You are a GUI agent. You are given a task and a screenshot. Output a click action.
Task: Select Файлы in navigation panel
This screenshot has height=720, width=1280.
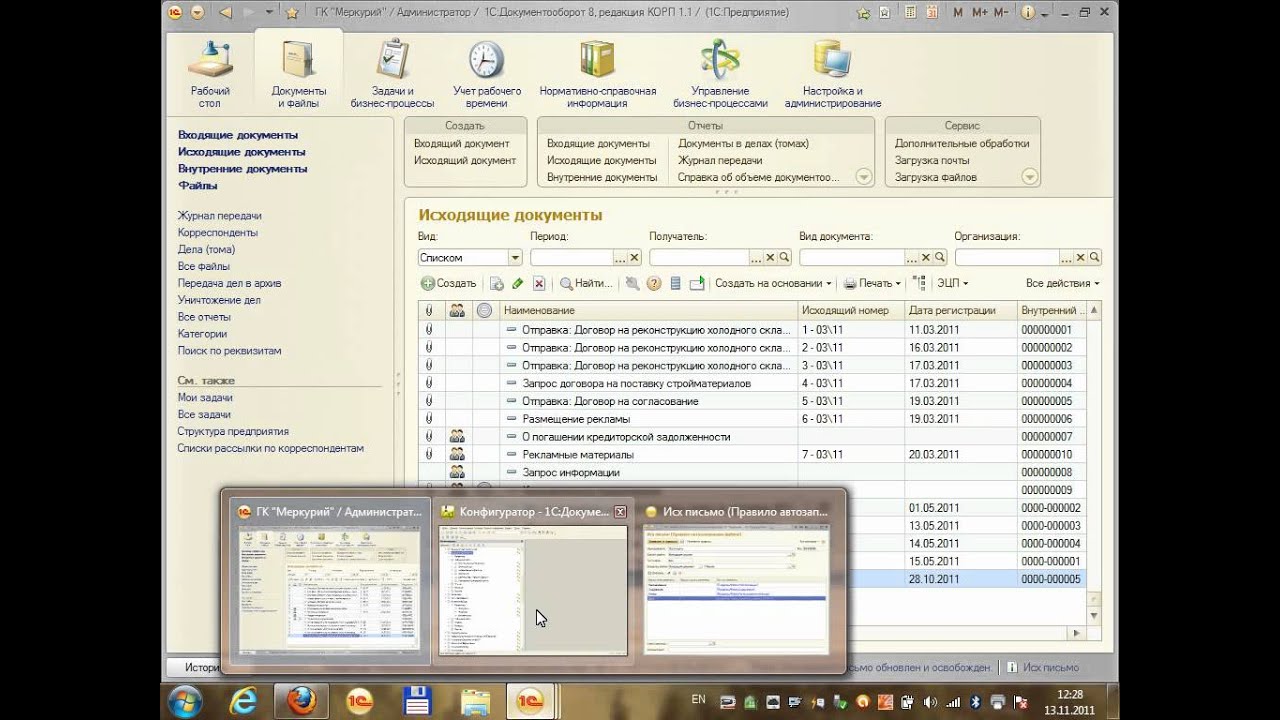[197, 185]
